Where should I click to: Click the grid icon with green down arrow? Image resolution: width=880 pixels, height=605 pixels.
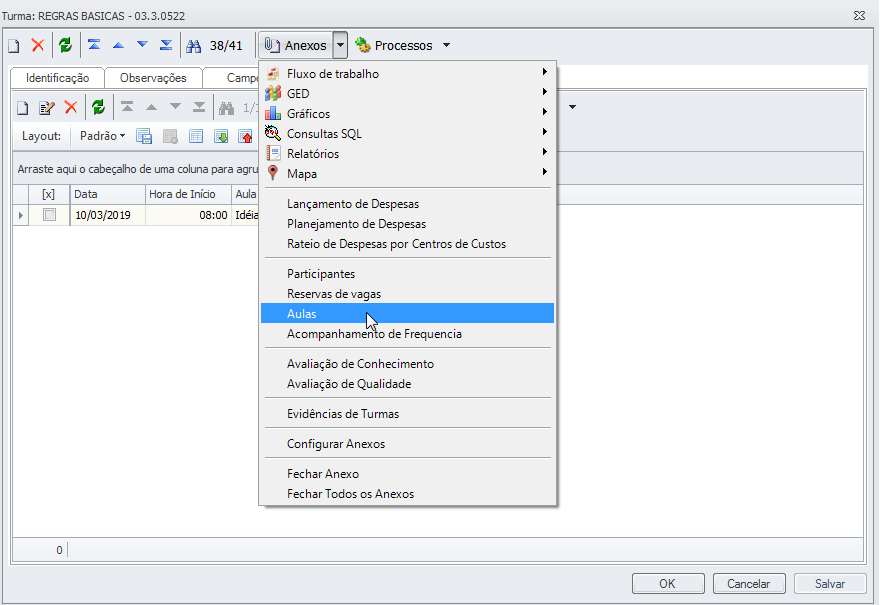point(221,136)
